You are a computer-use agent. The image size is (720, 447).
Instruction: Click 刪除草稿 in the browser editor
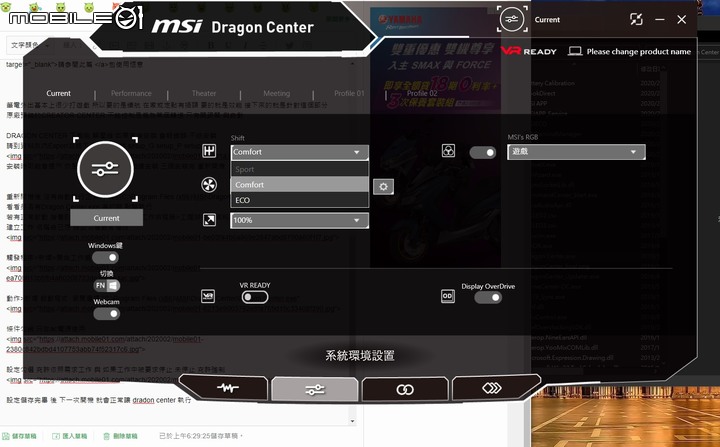pyautogui.click(x=125, y=436)
